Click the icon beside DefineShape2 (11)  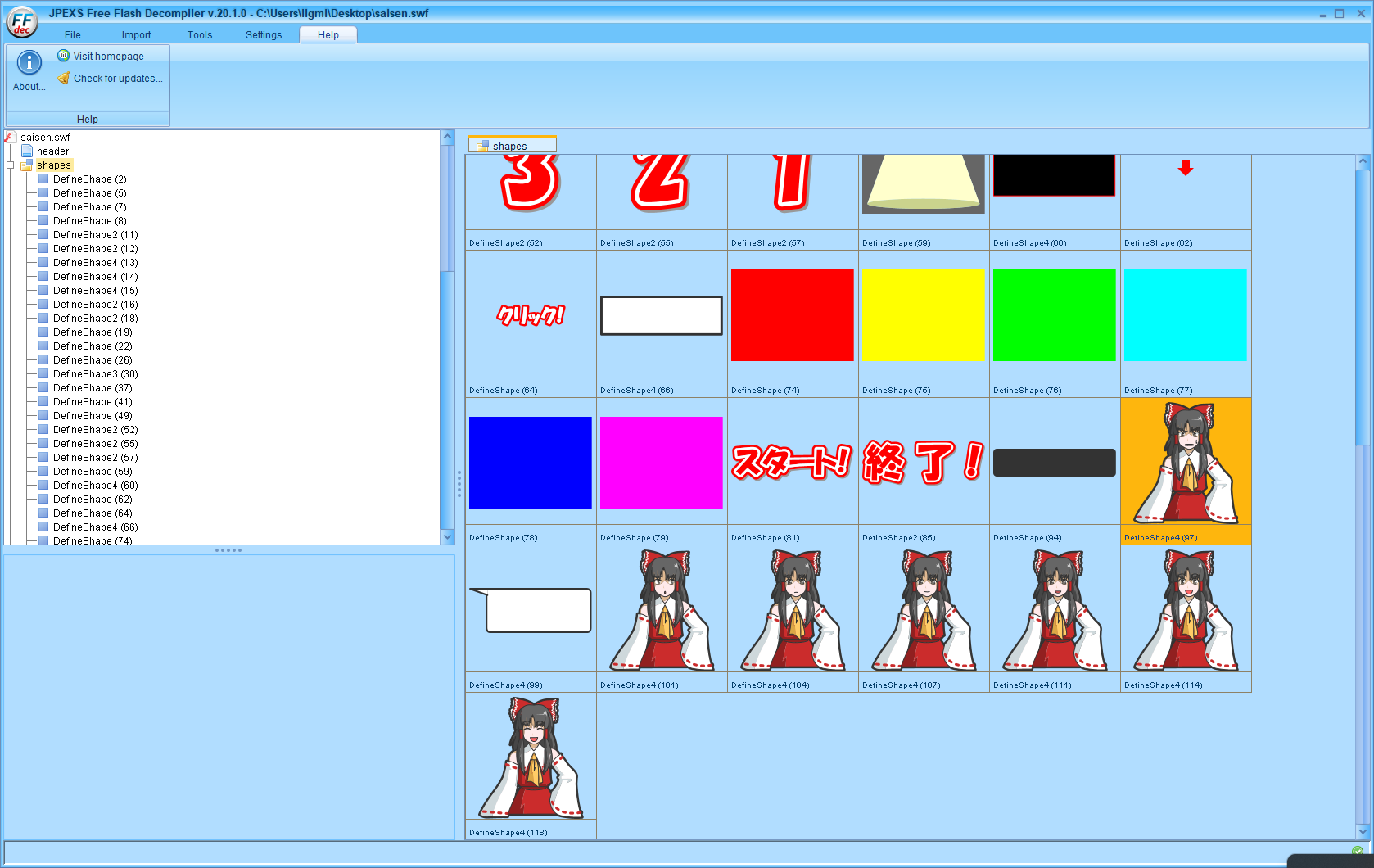43,235
